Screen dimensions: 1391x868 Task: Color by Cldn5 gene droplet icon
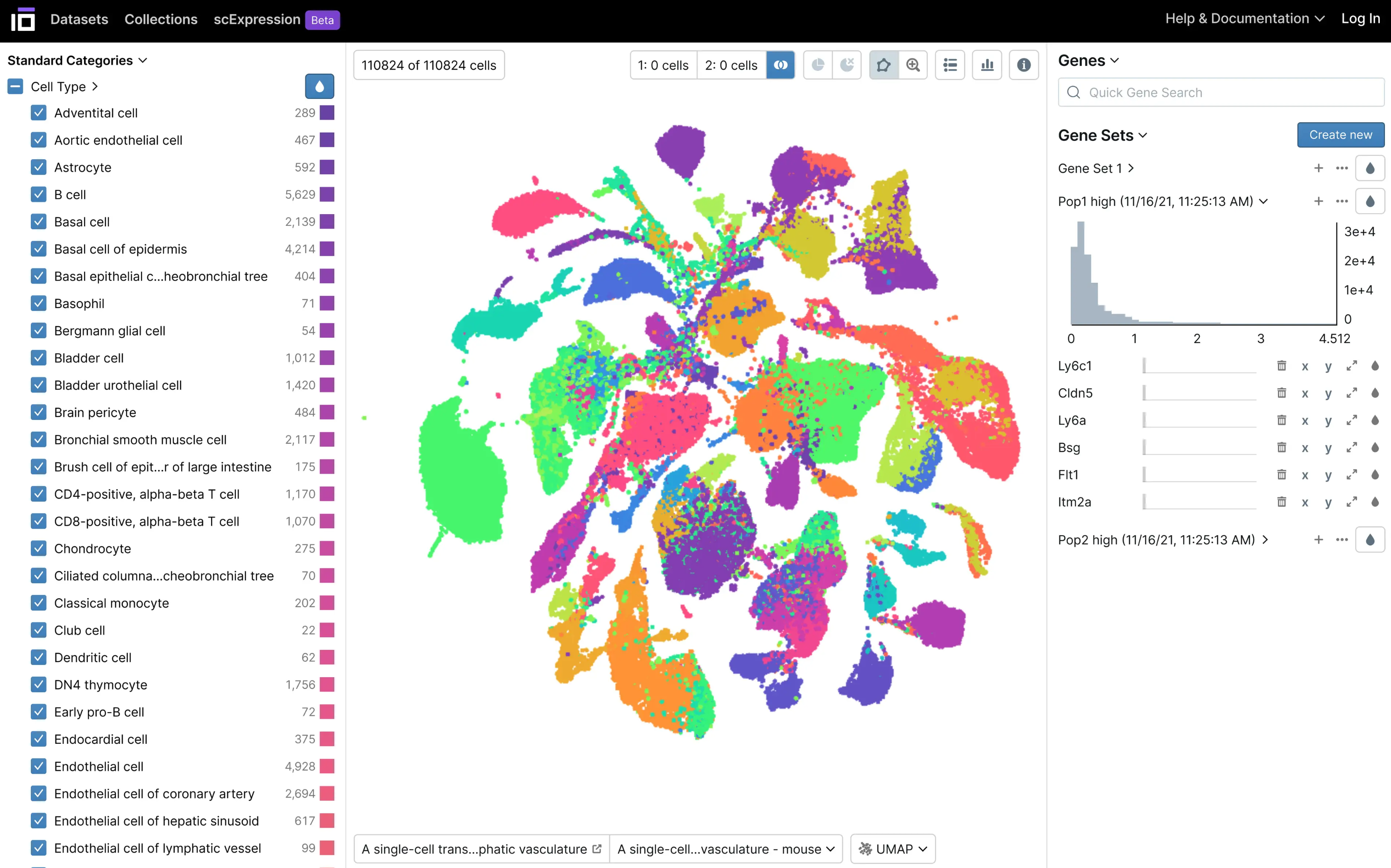(x=1375, y=393)
